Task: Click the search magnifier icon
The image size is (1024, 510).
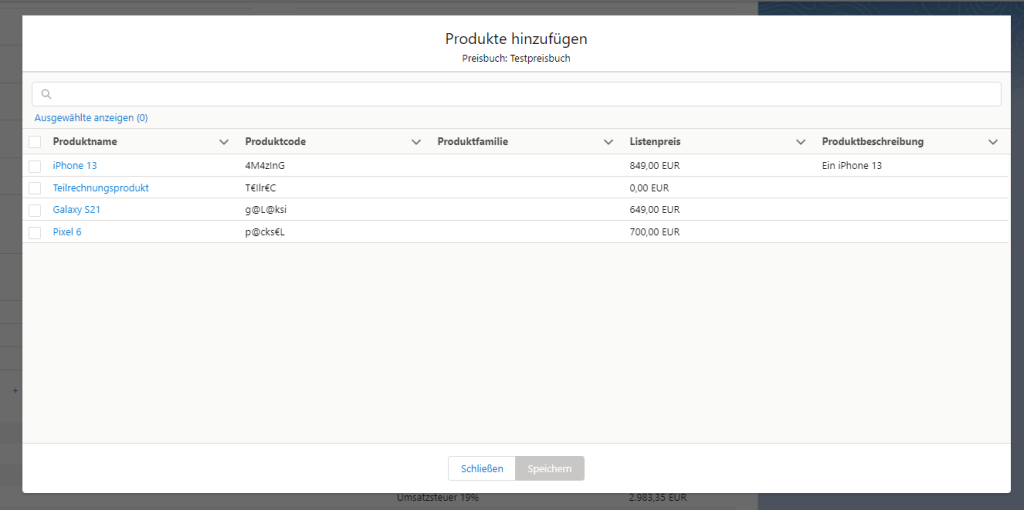Action: coord(46,95)
